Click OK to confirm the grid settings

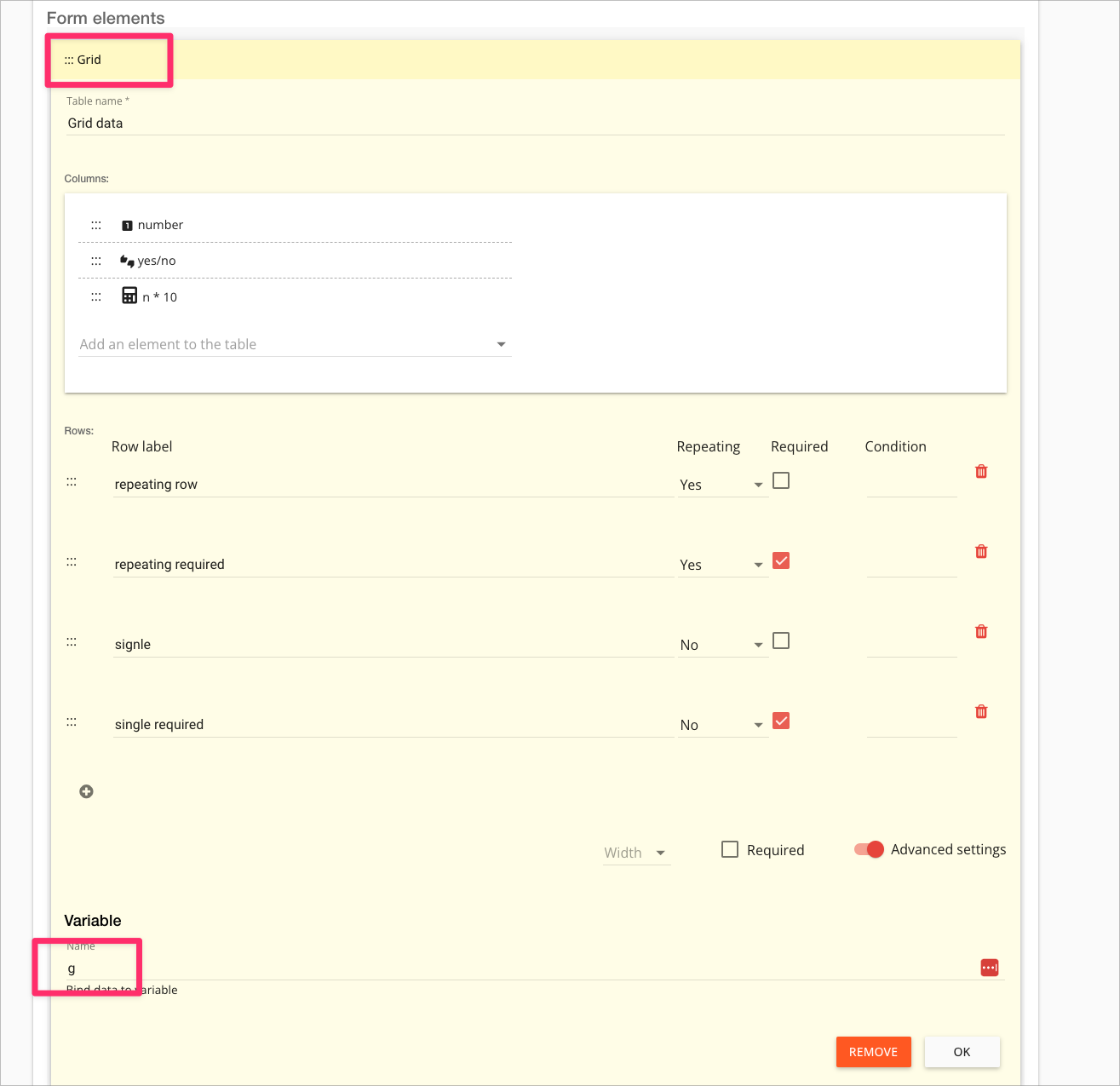point(962,1052)
